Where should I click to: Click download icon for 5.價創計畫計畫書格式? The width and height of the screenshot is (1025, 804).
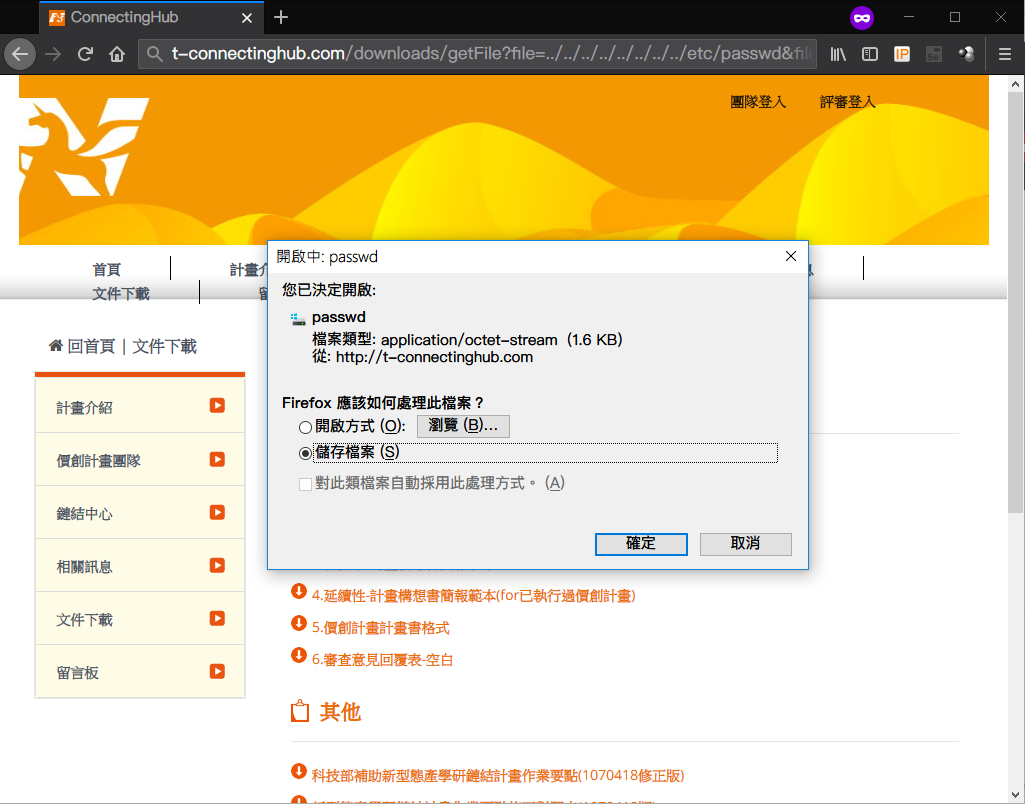tap(299, 623)
